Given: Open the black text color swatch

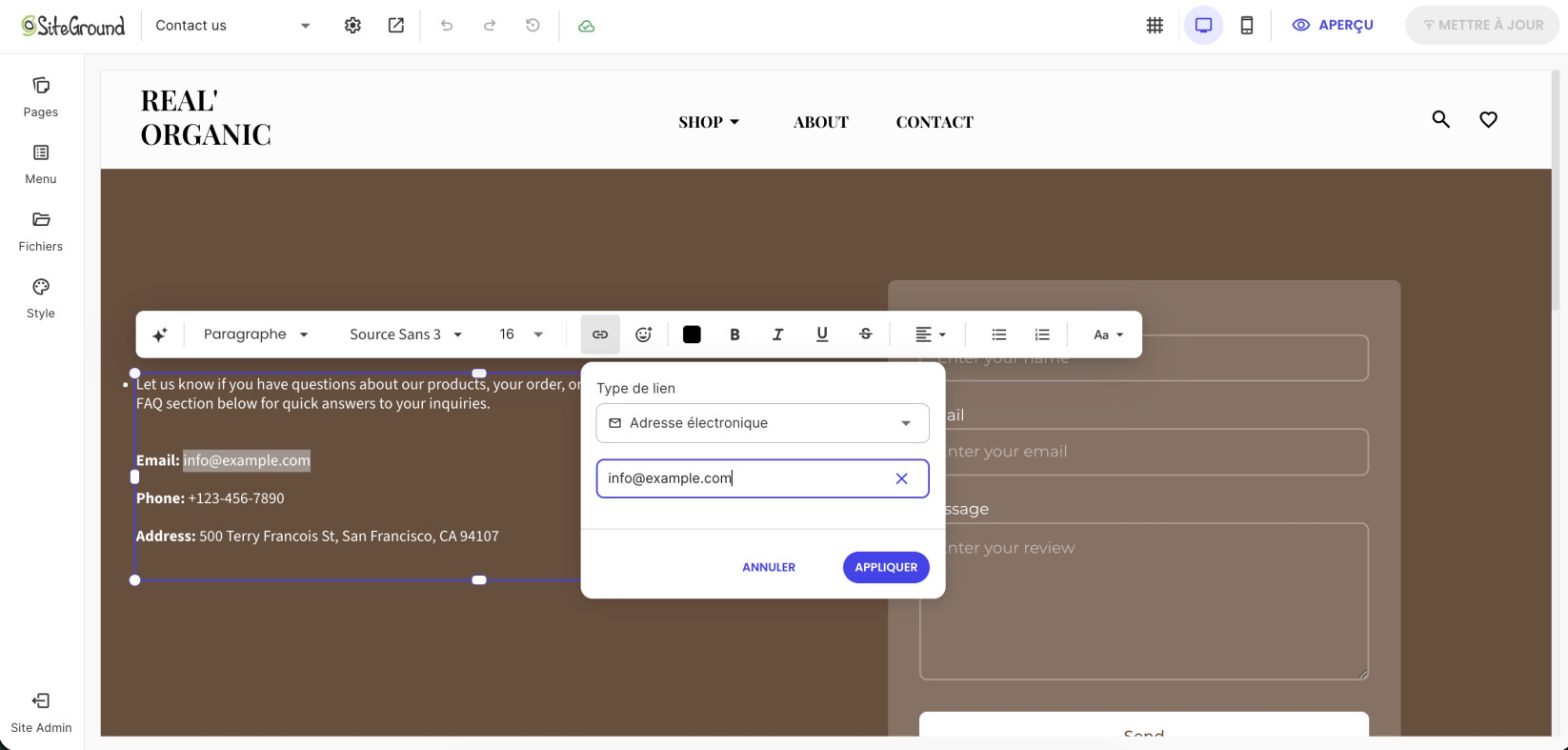Looking at the screenshot, I should pyautogui.click(x=692, y=334).
